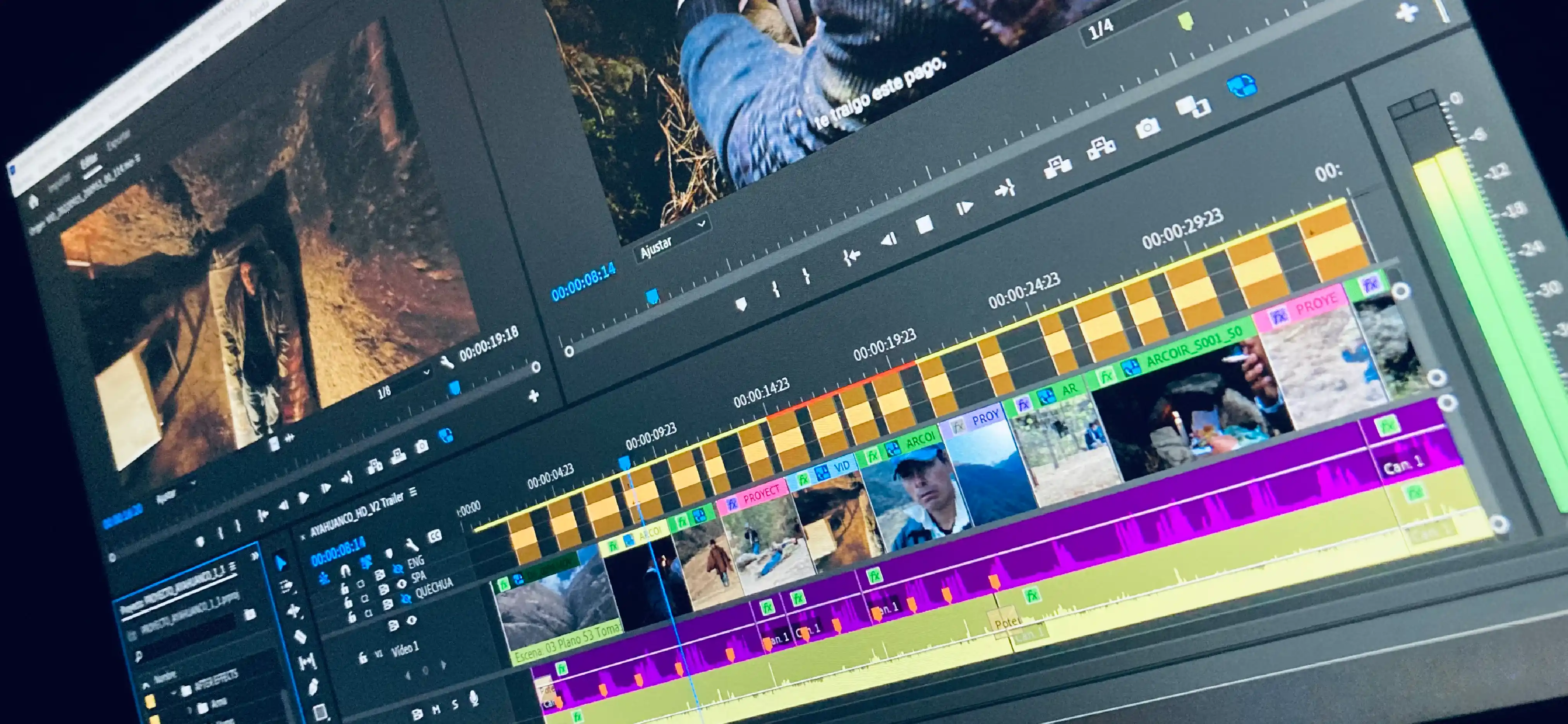1568x724 pixels.
Task: Toggle the blue proxy button in Program Monitor
Action: tap(1242, 86)
